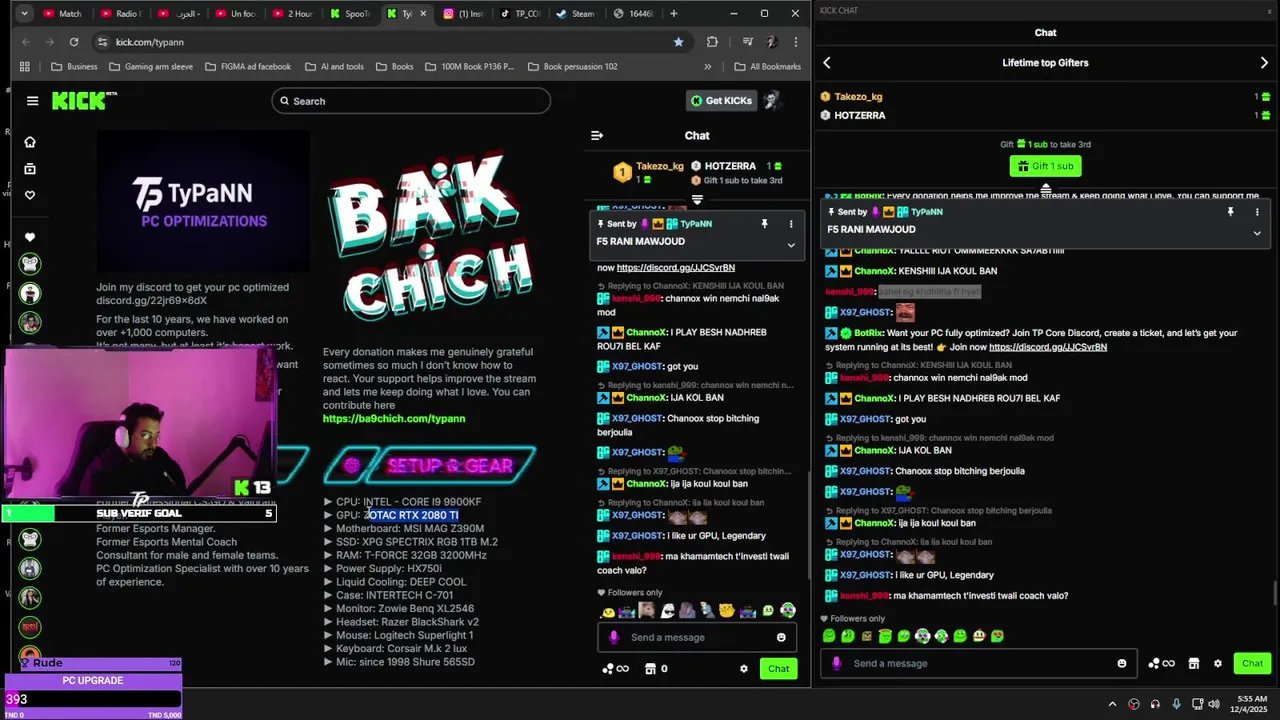The image size is (1280, 720).
Task: Click points infinity icon in Kick Chat popout
Action: (1161, 663)
